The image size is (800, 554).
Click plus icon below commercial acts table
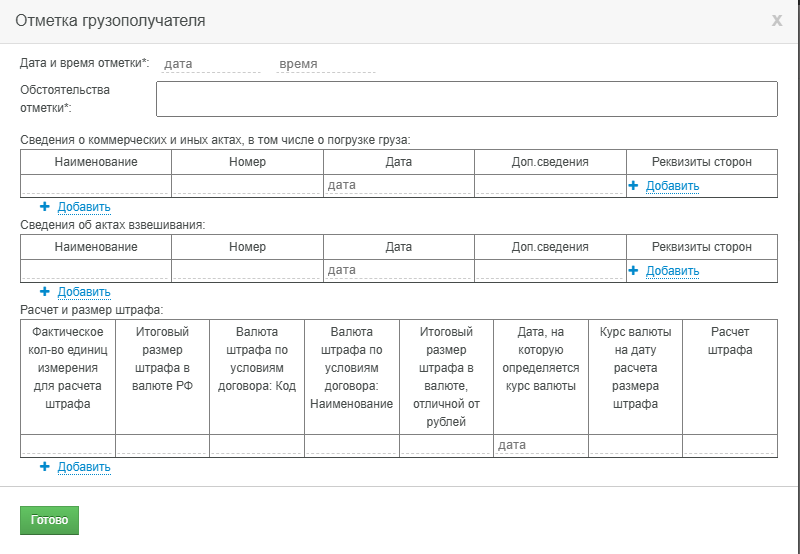point(45,207)
